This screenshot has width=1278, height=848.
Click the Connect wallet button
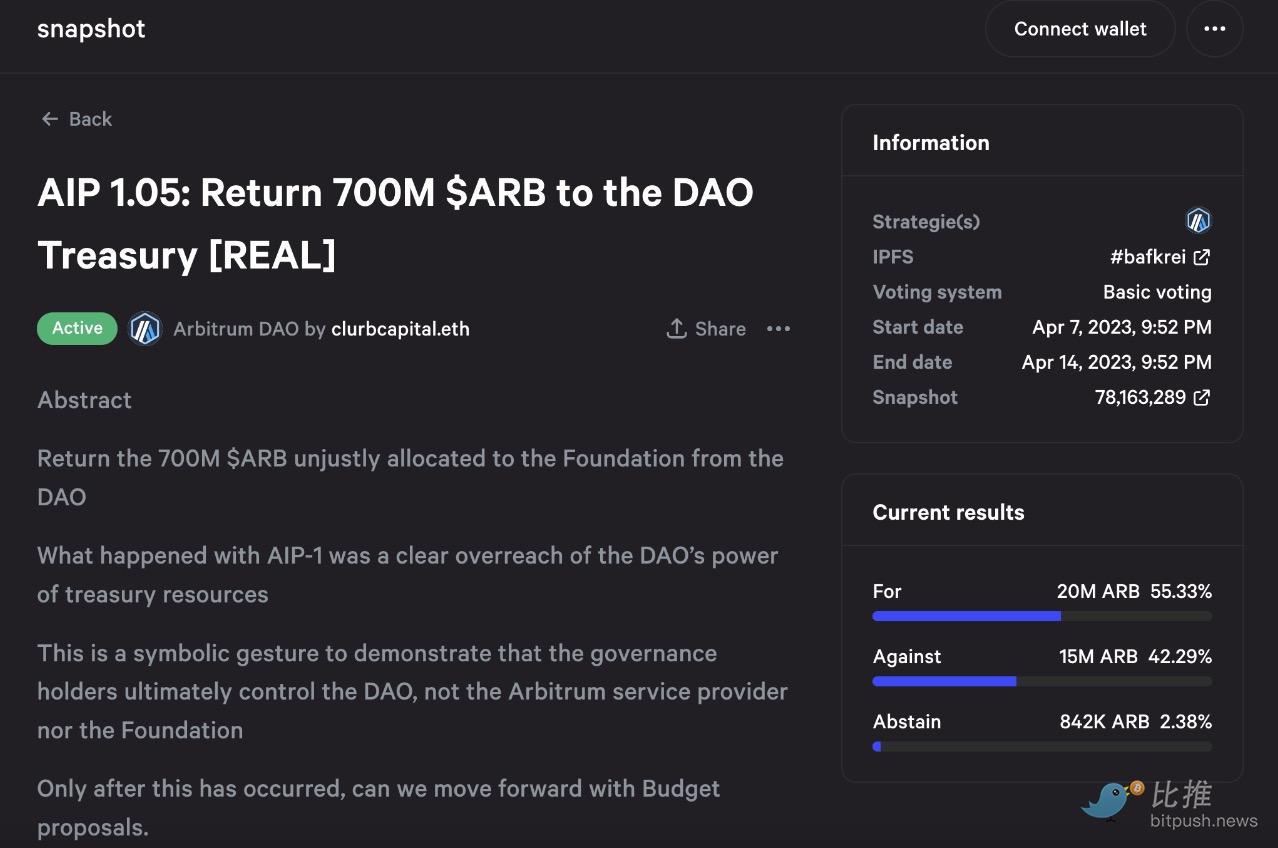click(1080, 29)
